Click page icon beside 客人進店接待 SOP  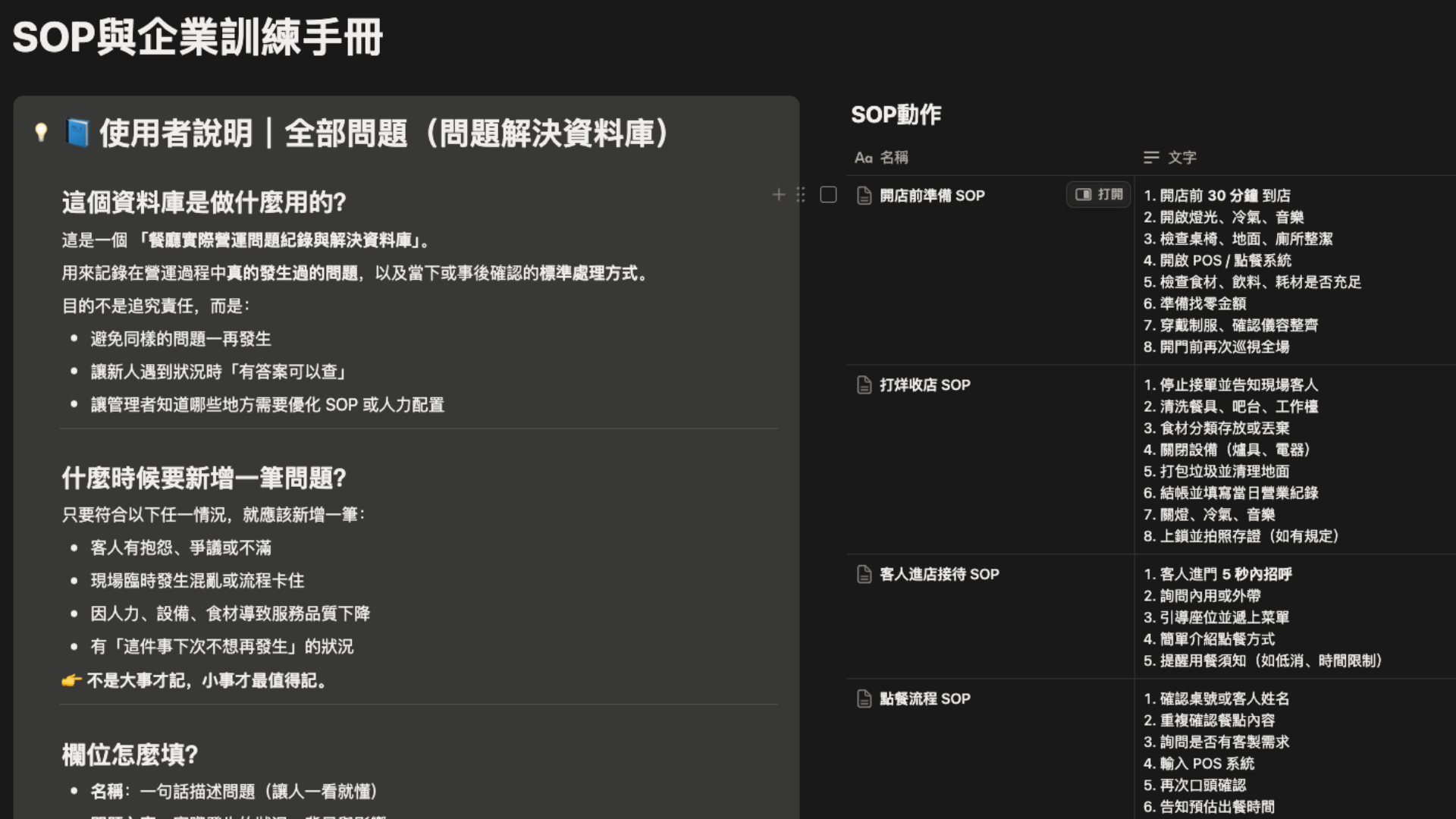864,575
